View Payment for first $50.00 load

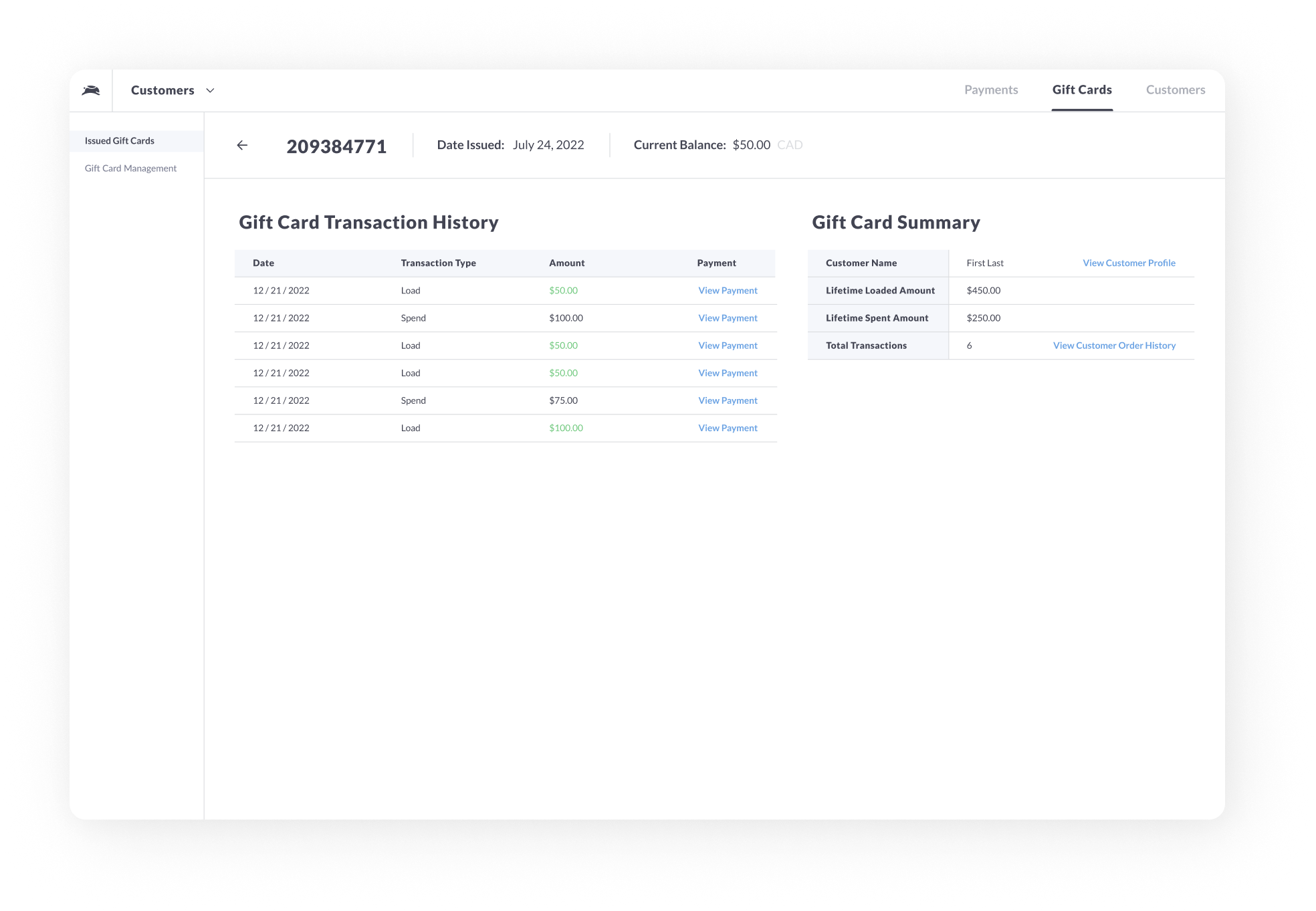[728, 291]
